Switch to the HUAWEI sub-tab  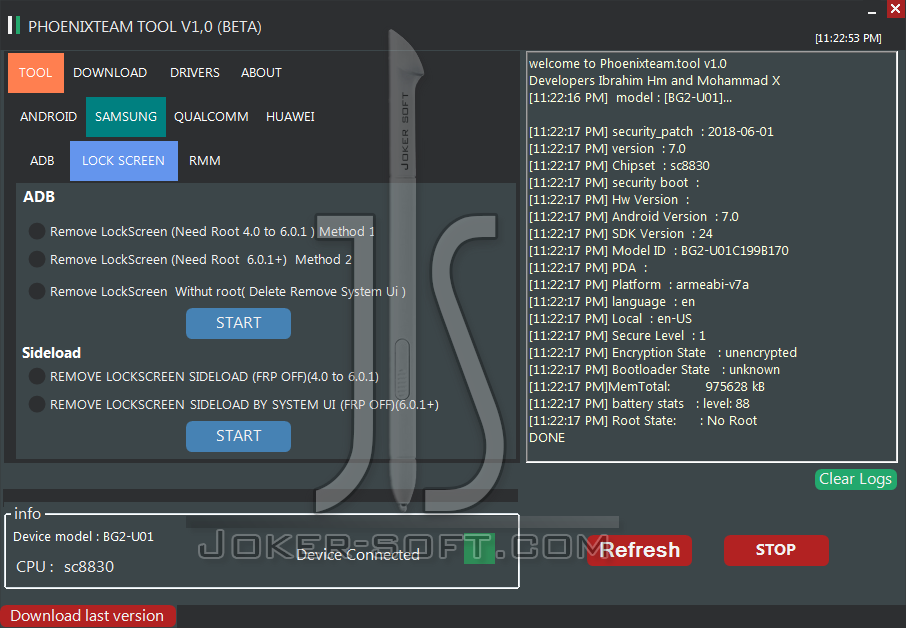point(290,117)
